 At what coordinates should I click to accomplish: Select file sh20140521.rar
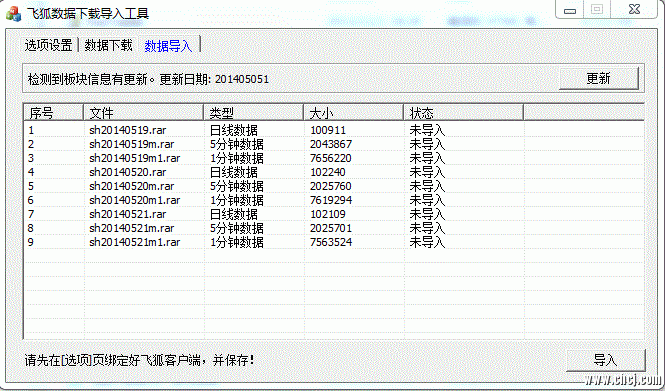(128, 214)
